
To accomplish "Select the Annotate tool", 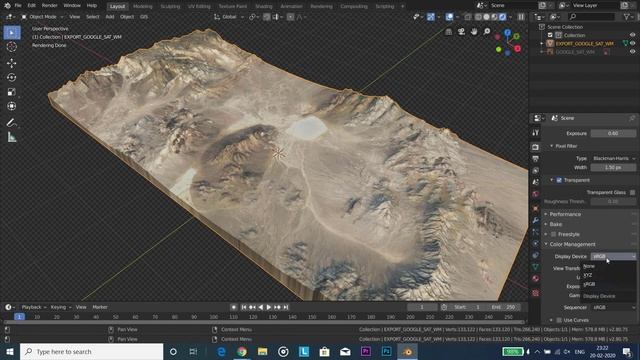I will tap(12, 122).
